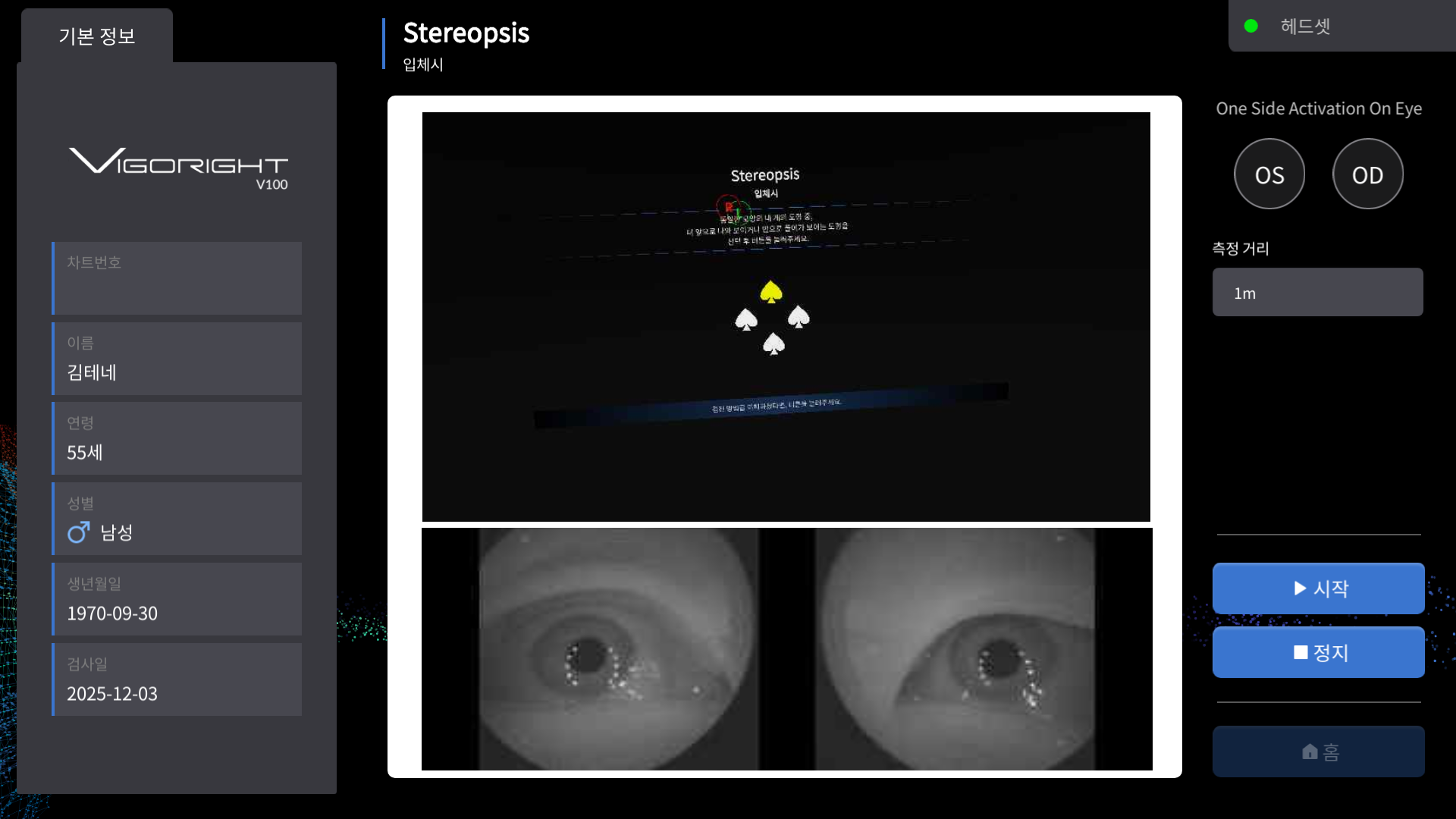The width and height of the screenshot is (1456, 819).
Task: Click the stop icon inside the 정지 button
Action: click(x=1300, y=652)
